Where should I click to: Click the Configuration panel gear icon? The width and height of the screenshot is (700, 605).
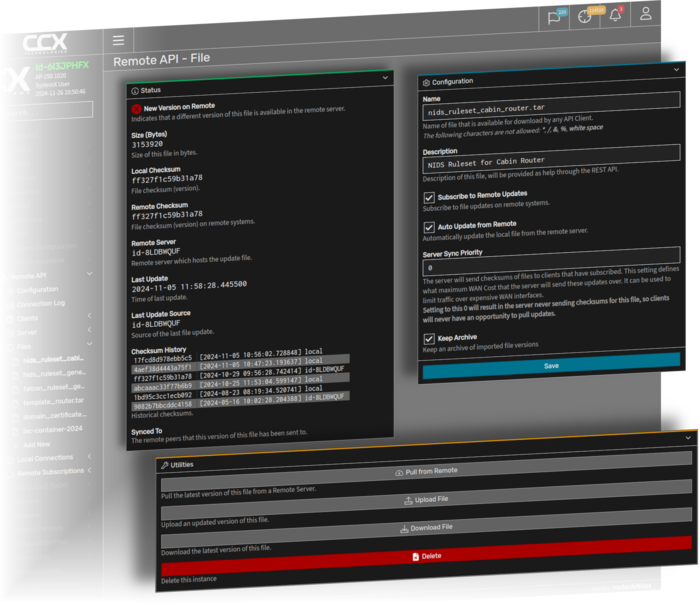tap(426, 83)
